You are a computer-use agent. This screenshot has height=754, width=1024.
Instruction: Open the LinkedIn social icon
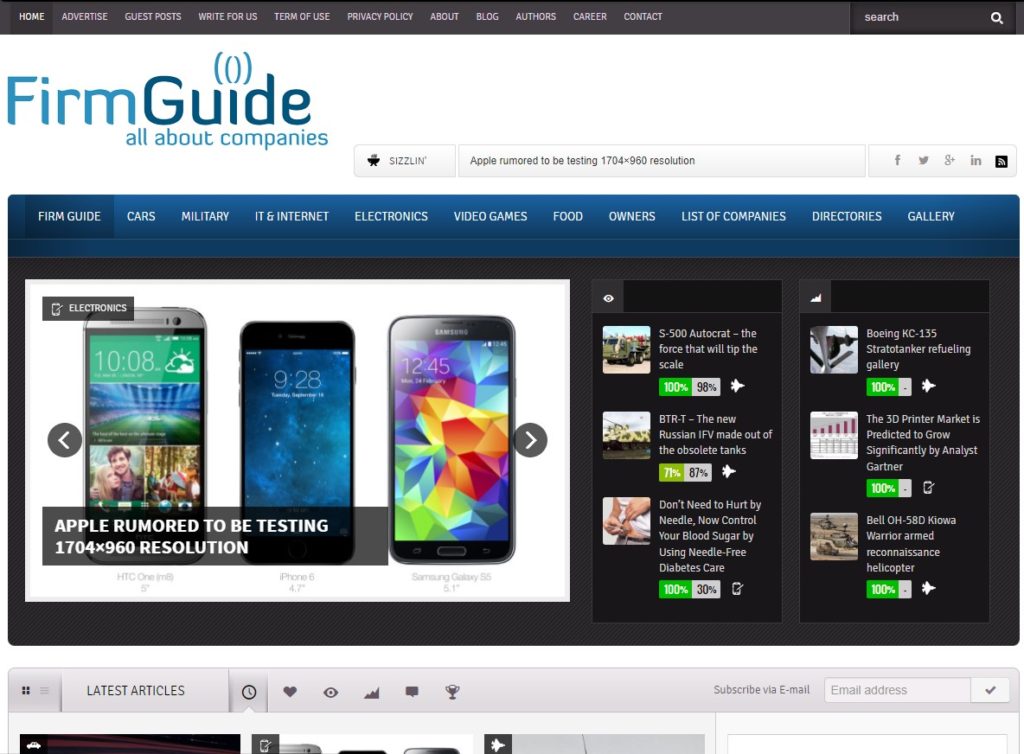pos(976,161)
